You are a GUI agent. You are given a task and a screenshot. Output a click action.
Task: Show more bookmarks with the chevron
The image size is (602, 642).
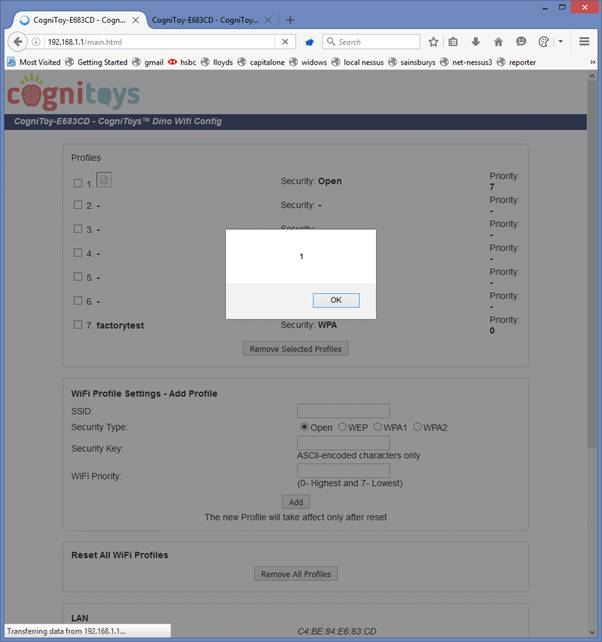coord(593,62)
